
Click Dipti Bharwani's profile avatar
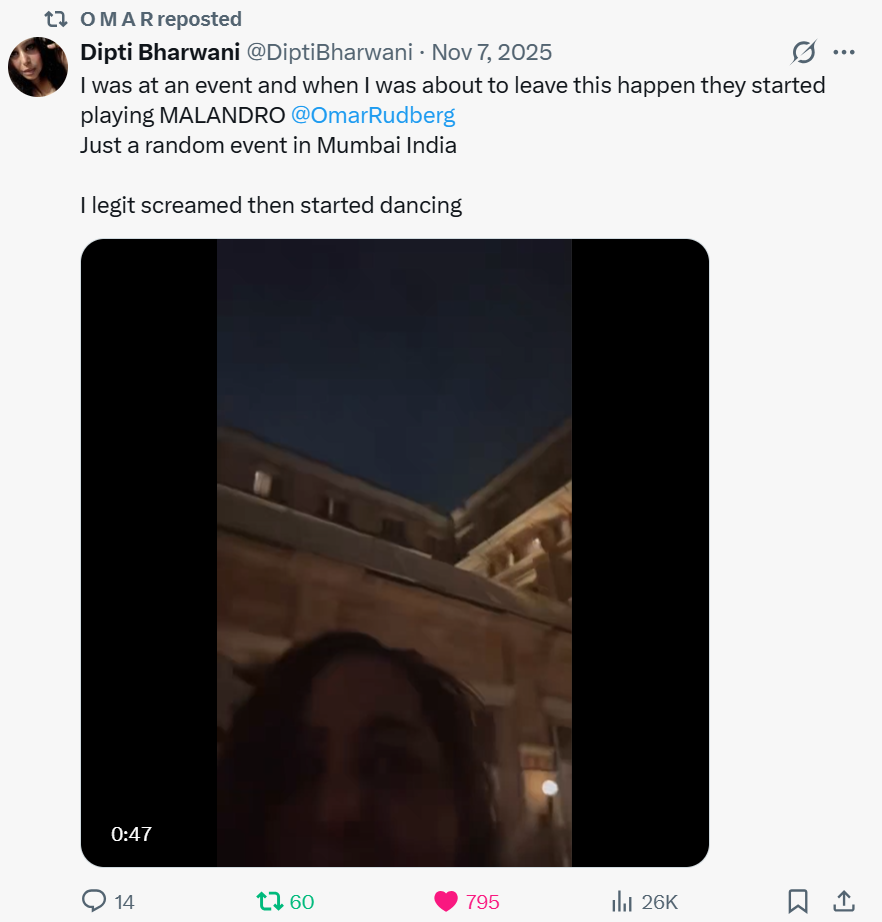(x=38, y=67)
